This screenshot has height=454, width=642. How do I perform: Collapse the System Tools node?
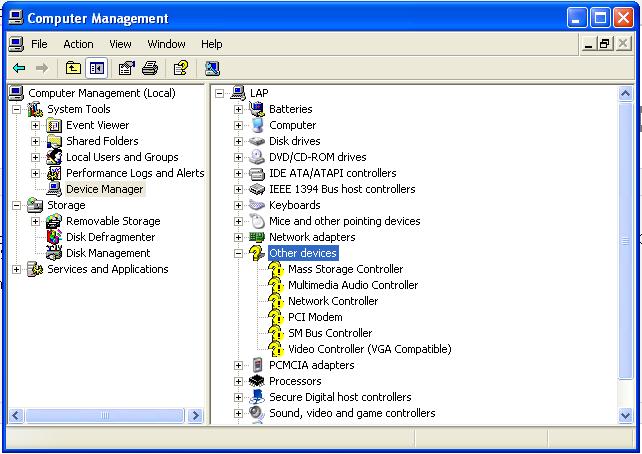pyautogui.click(x=16, y=109)
